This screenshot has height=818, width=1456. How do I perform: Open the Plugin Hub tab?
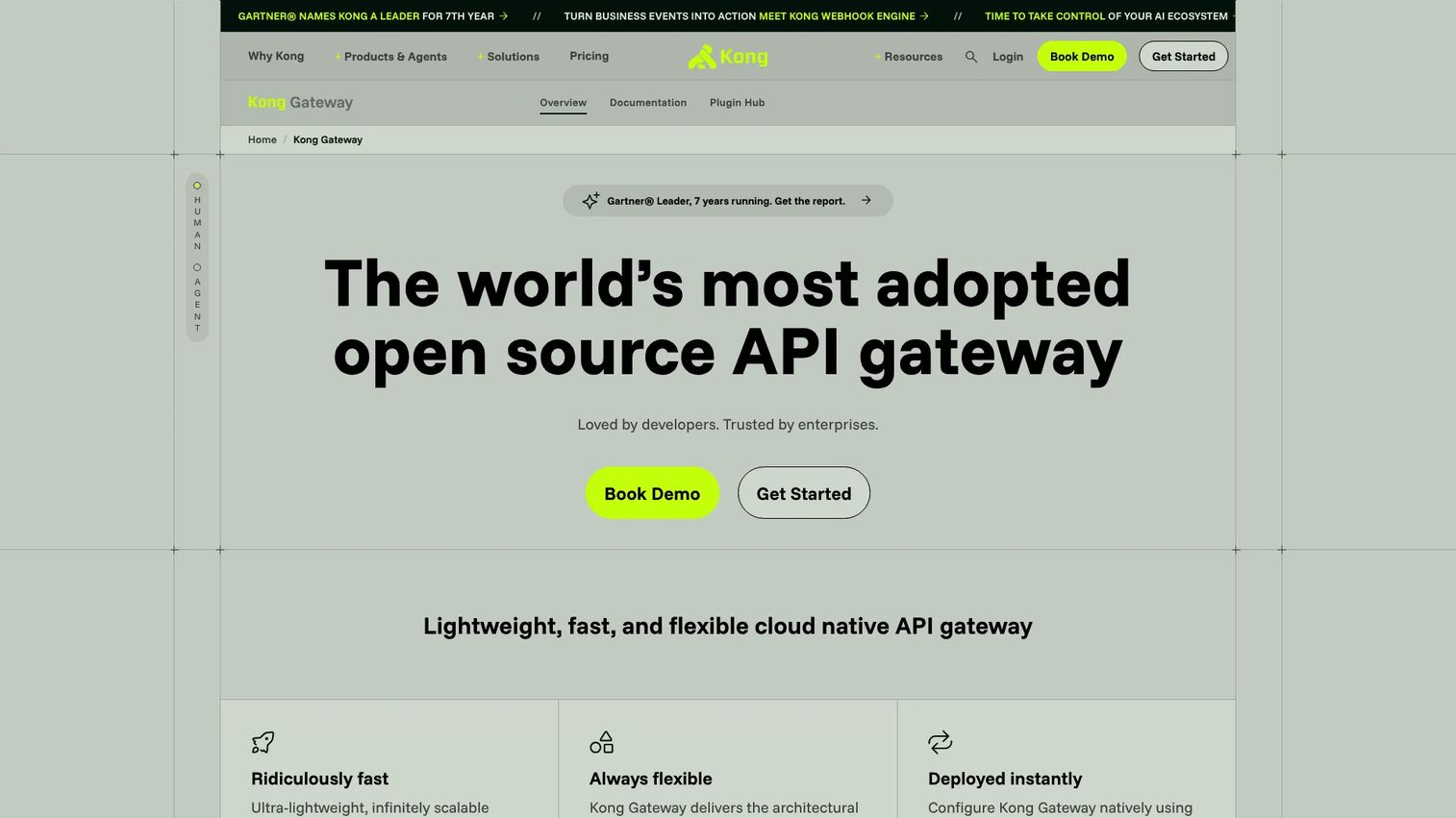tap(738, 103)
